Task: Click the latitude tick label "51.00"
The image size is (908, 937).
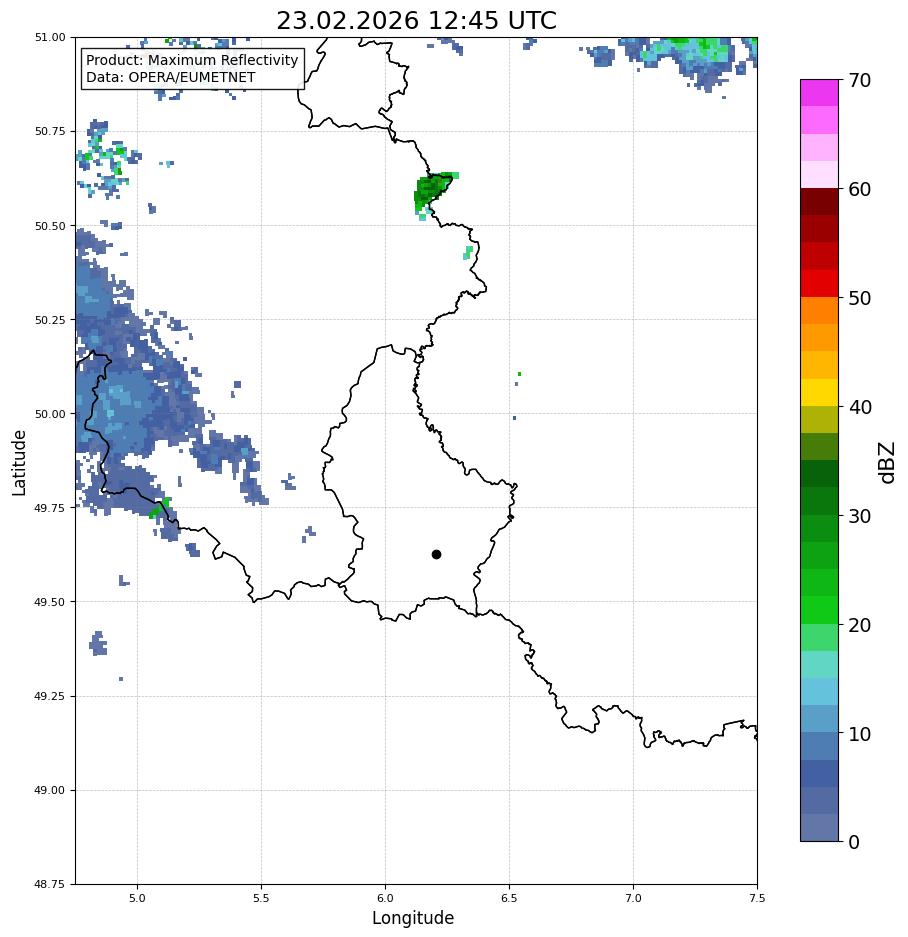Action: click(50, 37)
